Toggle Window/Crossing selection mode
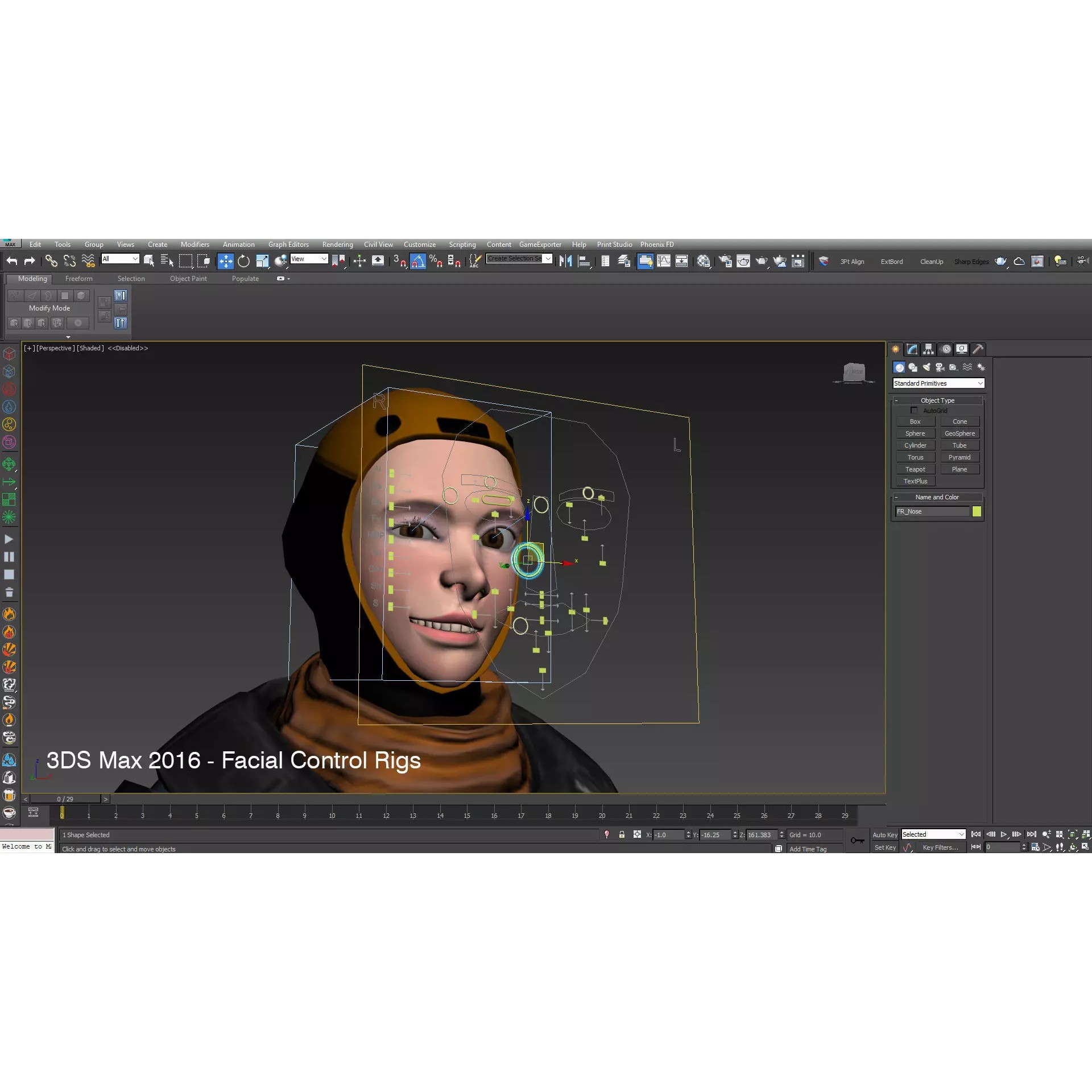 [204, 261]
